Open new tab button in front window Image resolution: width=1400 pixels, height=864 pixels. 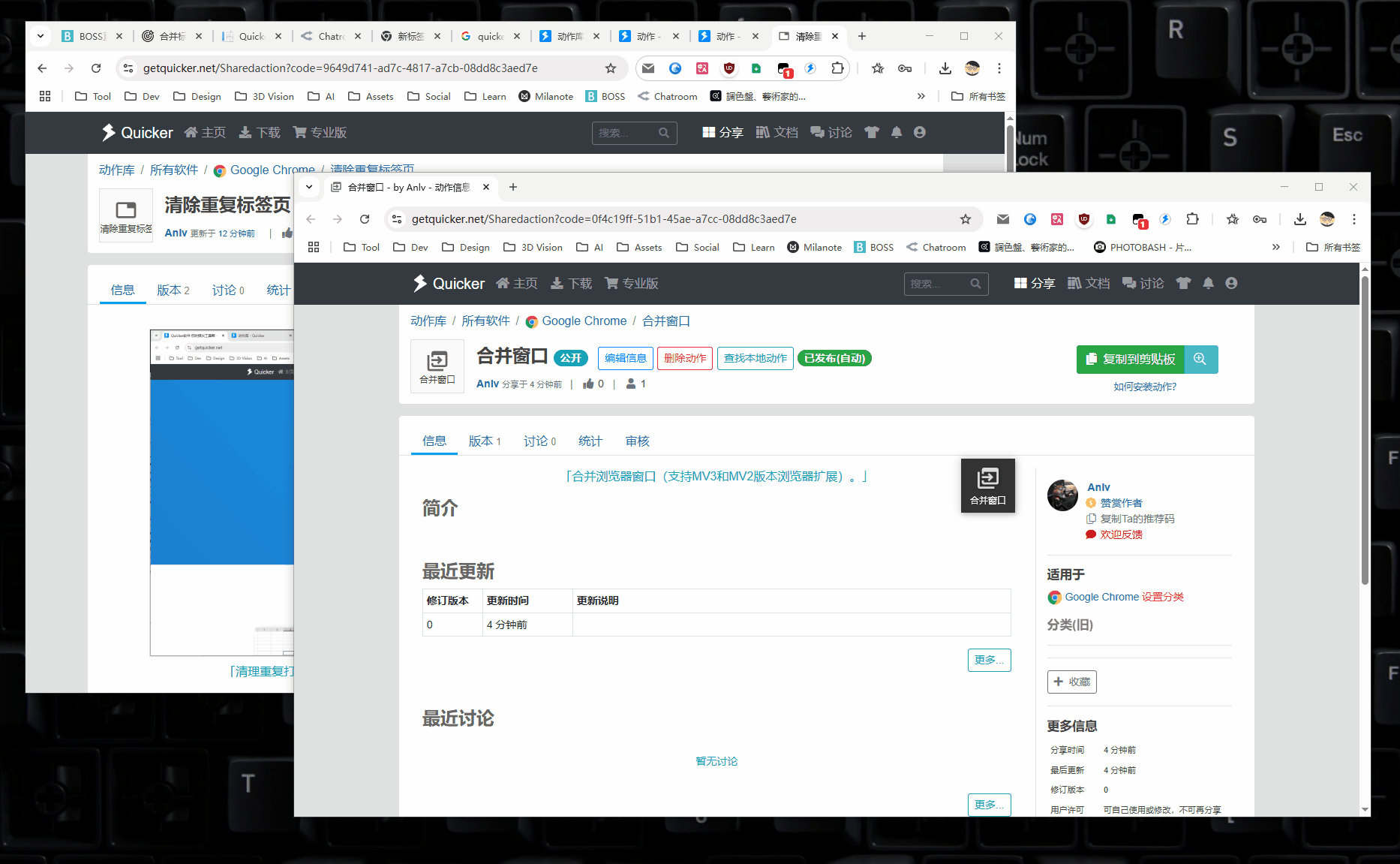[513, 187]
